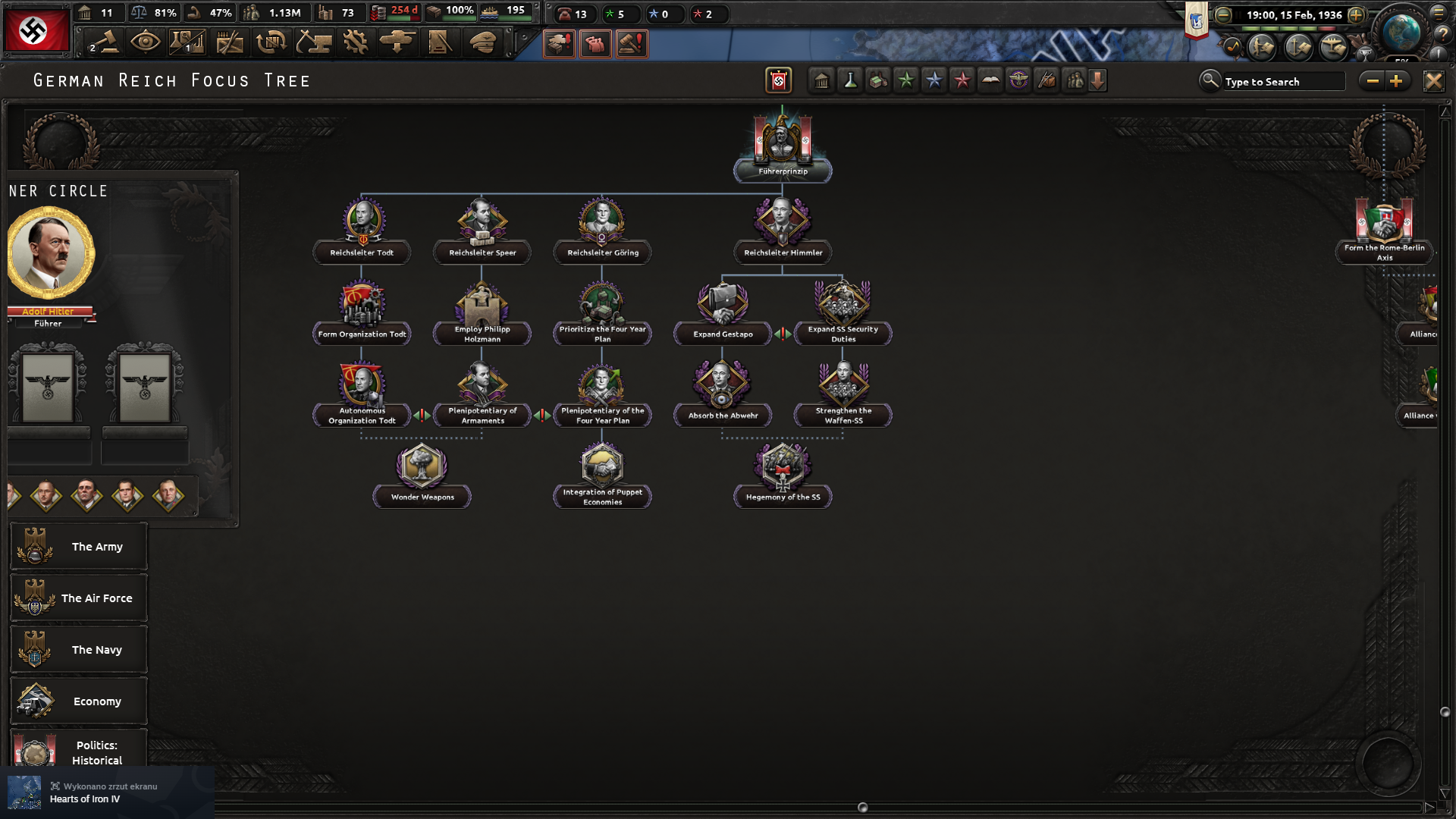This screenshot has width=1456, height=819.
Task: Toggle the research flask focus filter
Action: coord(850,80)
